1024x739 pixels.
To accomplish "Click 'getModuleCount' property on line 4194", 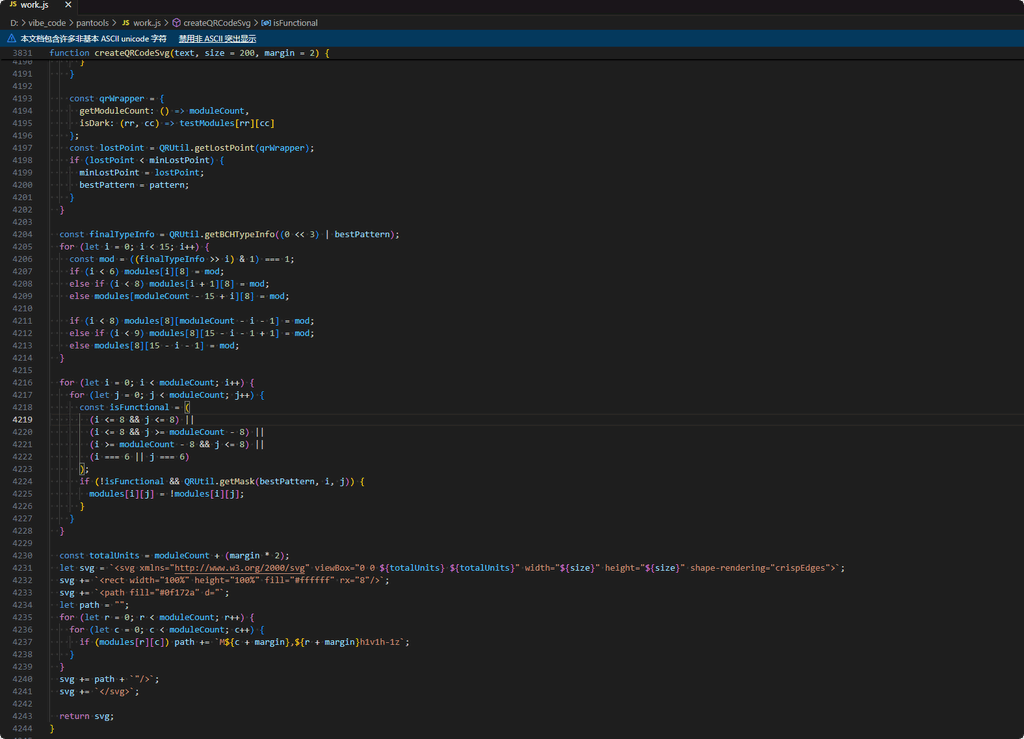I will pos(114,111).
